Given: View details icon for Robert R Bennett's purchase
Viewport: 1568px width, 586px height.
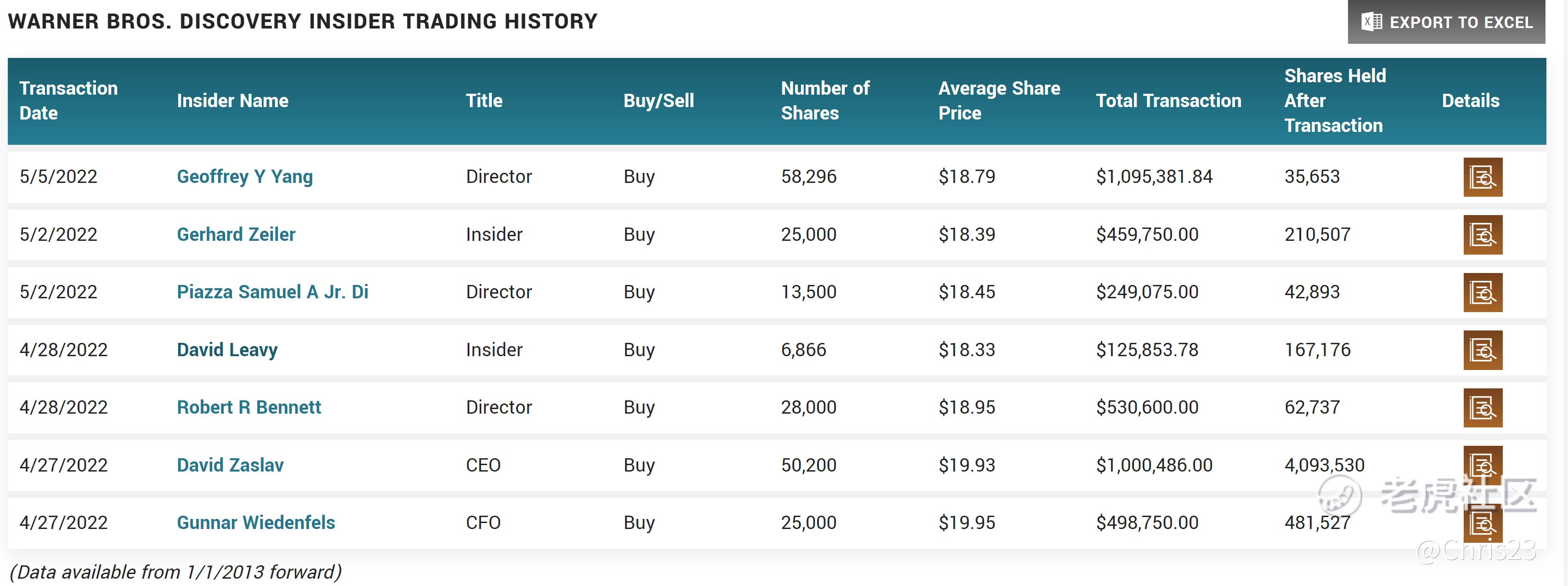Looking at the screenshot, I should point(1482,408).
